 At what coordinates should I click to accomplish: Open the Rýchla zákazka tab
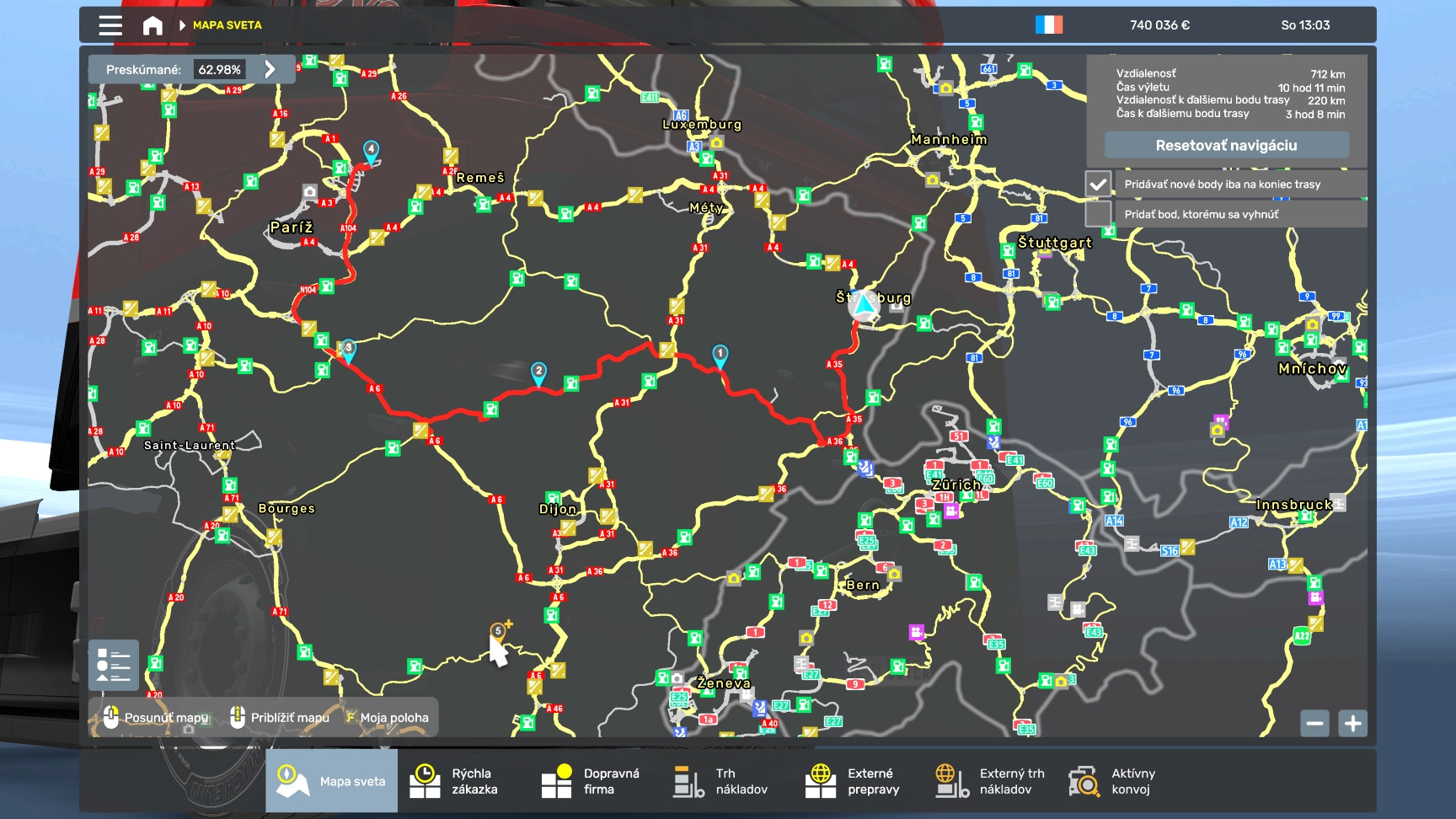click(455, 781)
